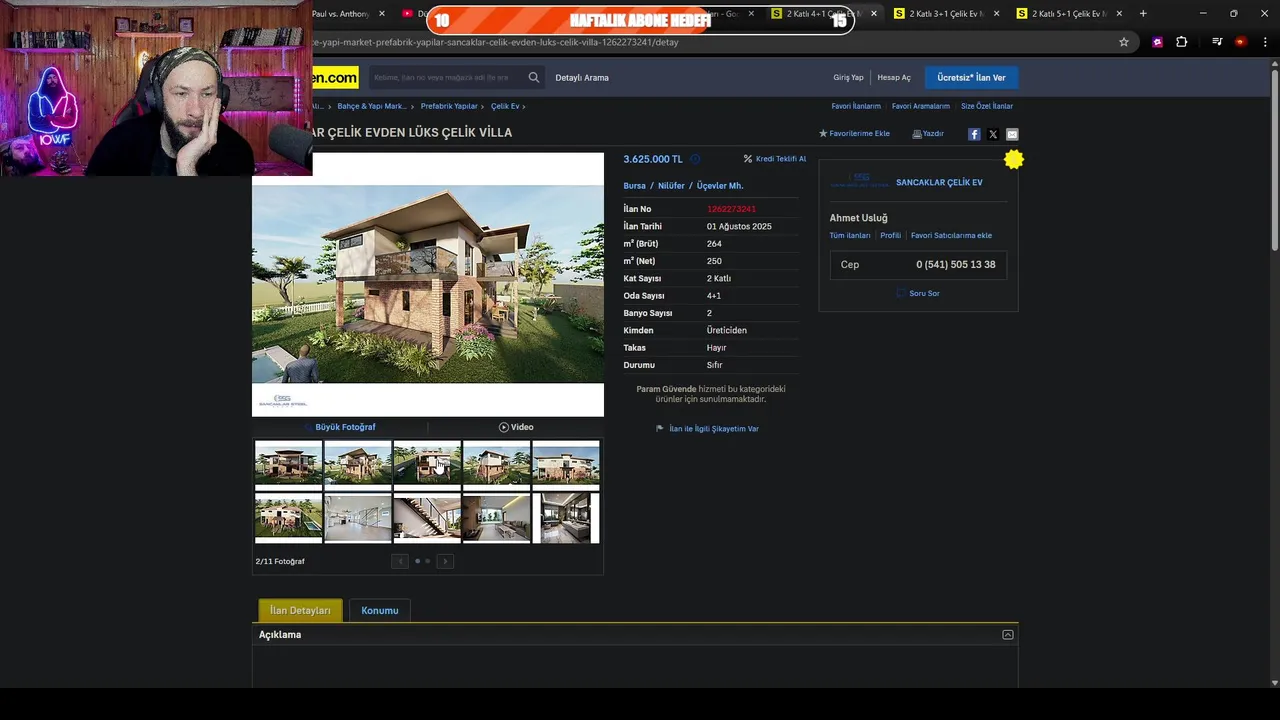Click Çelik Ev breadcrumb
Image resolution: width=1280 pixels, height=720 pixels.
(x=505, y=106)
